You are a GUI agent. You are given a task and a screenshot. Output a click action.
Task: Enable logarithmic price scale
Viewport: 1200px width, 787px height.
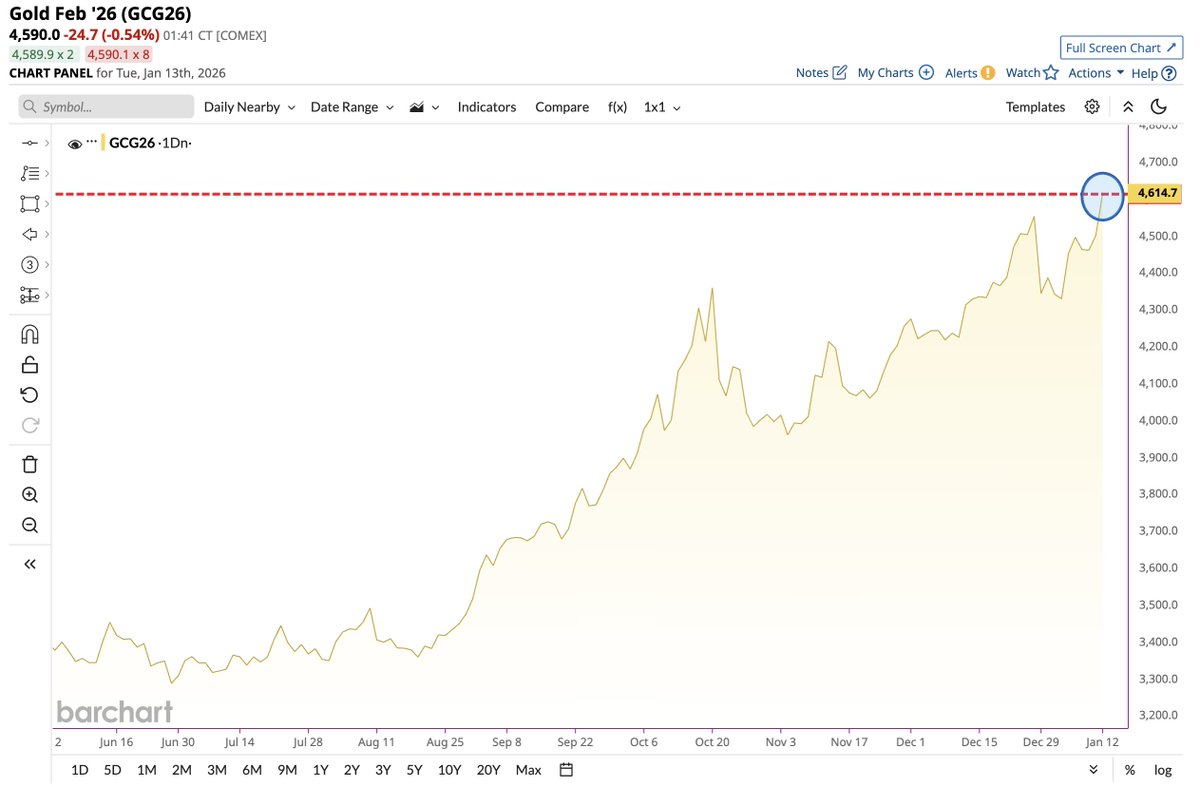[1163, 770]
